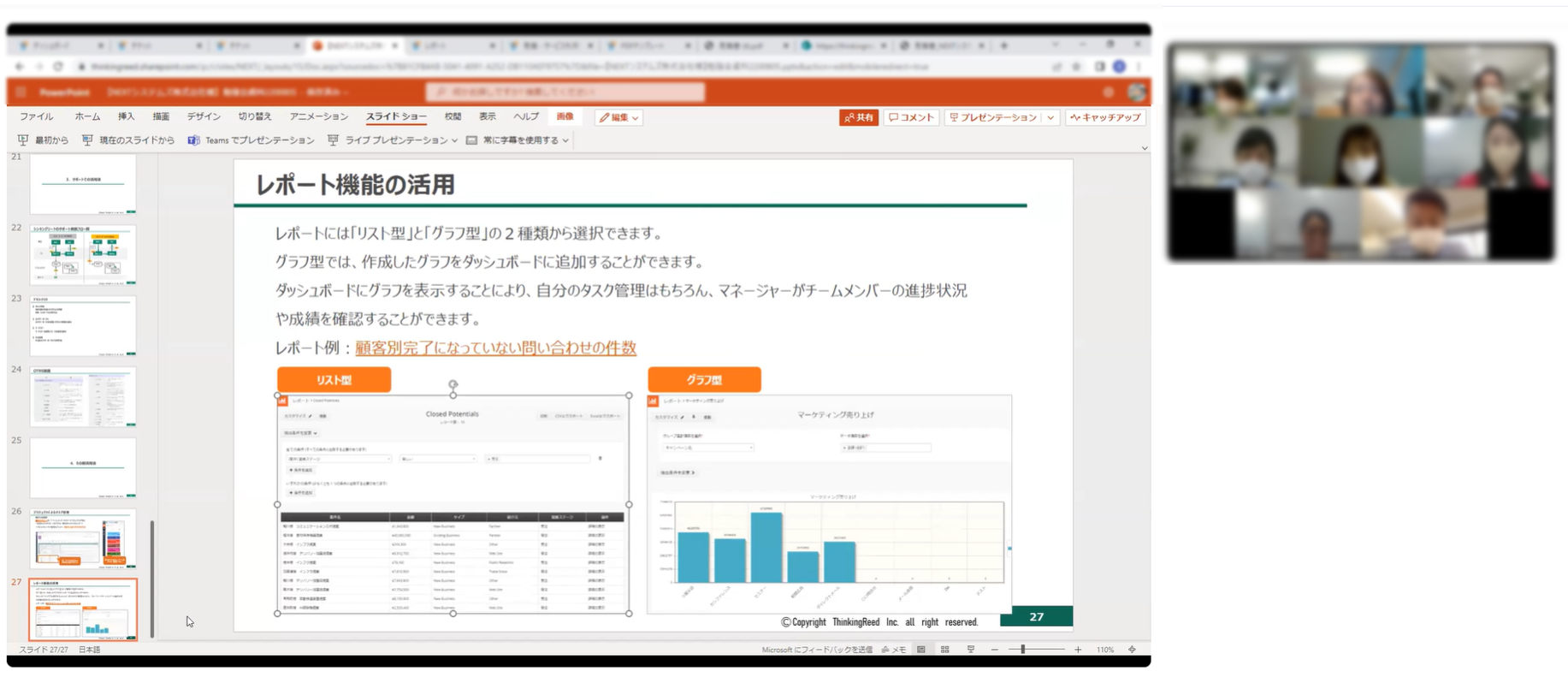Select slide 22 thumbnail

click(x=83, y=255)
